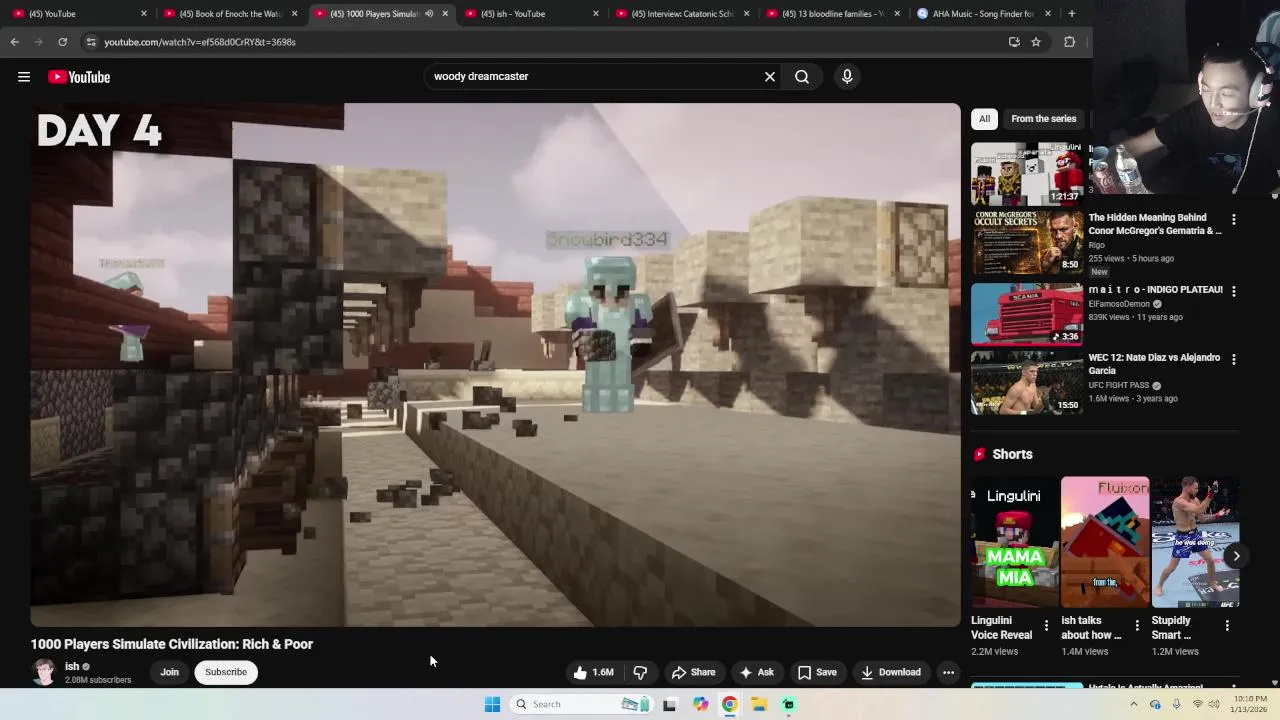The image size is (1280, 720).
Task: View site information in address bar
Action: pos(91,42)
